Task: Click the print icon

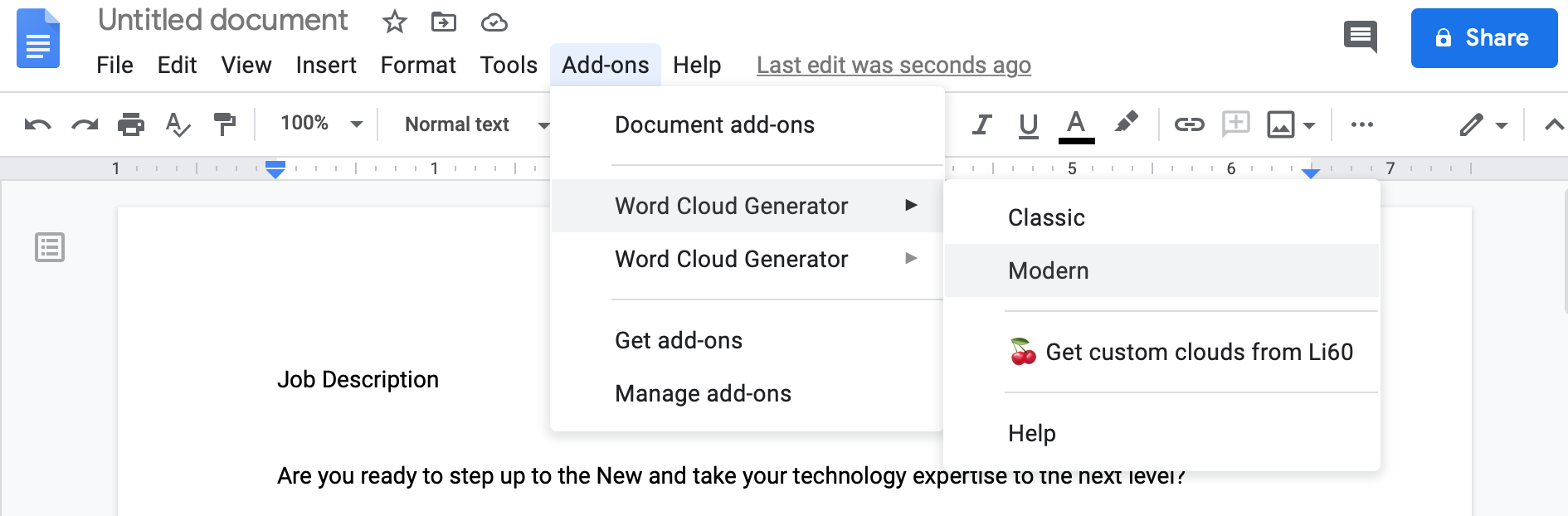Action: (x=131, y=125)
